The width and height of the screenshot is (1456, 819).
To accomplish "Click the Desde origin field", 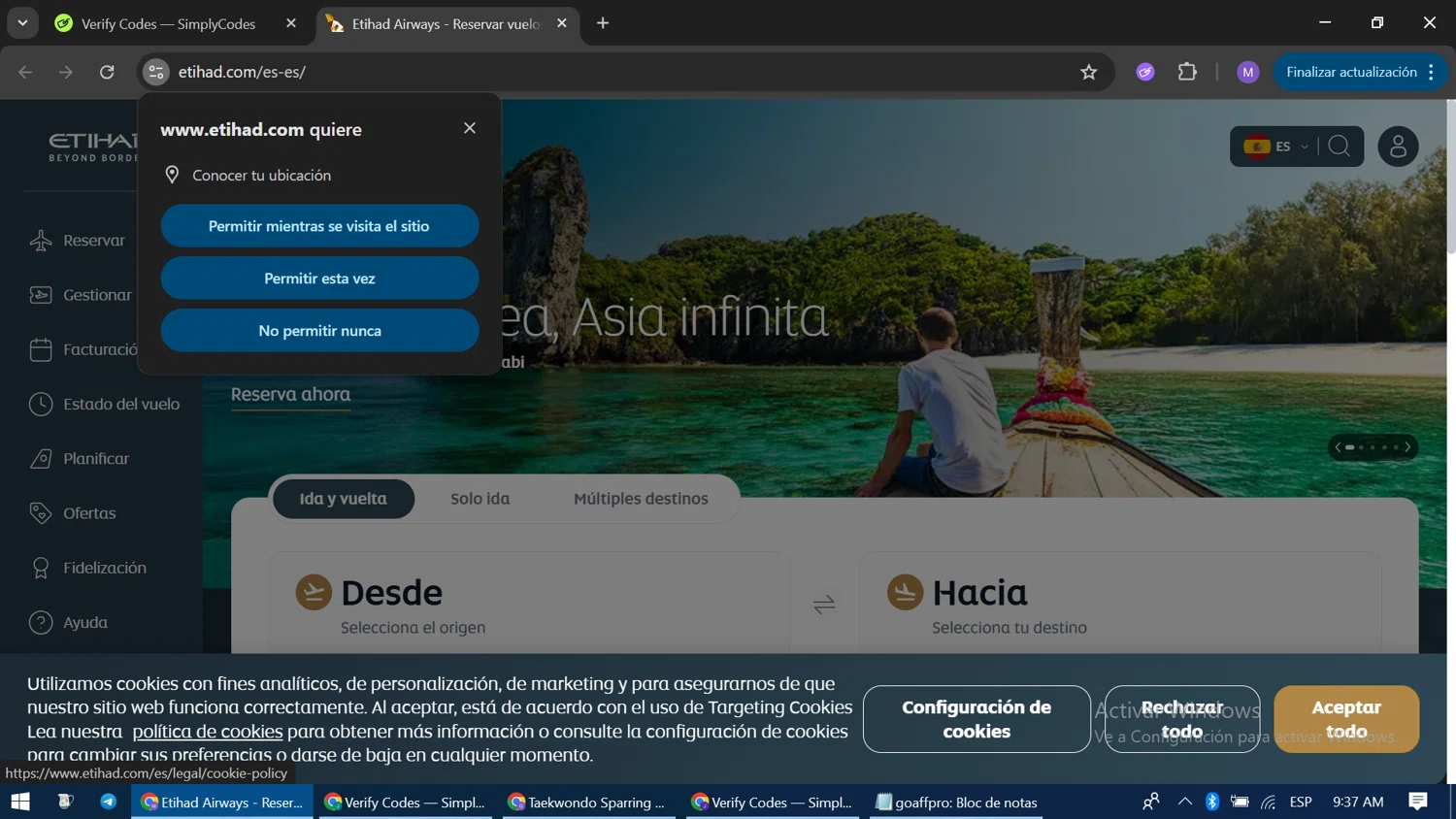I will pos(530,602).
